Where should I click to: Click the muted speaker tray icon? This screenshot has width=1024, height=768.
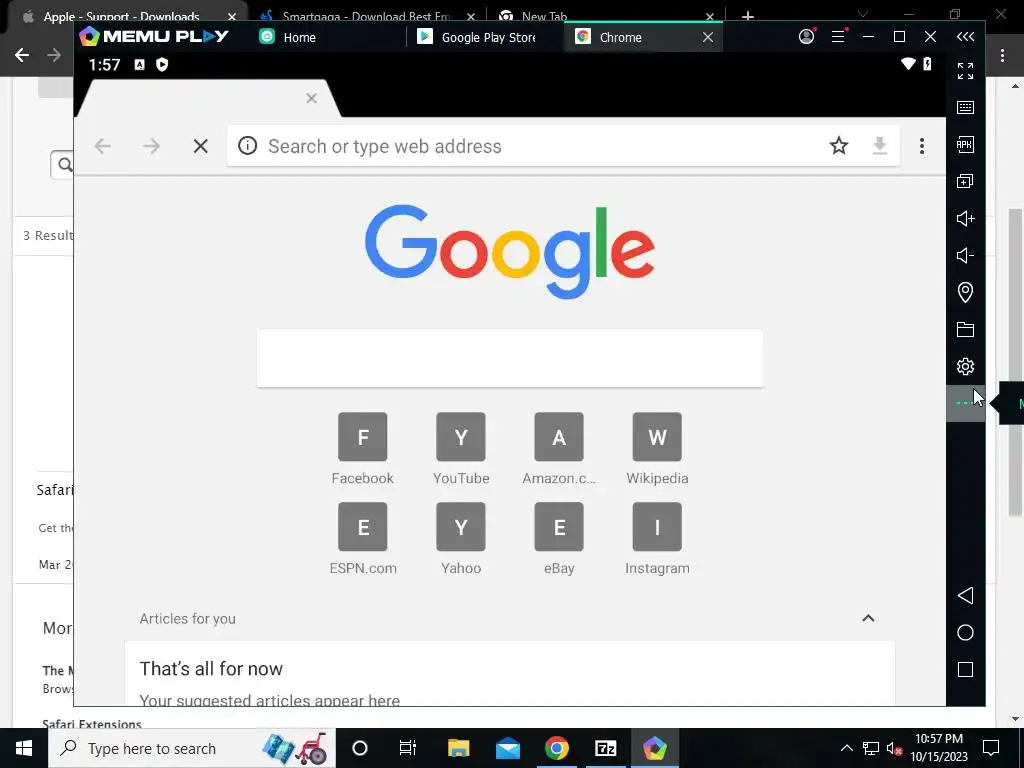tap(894, 748)
